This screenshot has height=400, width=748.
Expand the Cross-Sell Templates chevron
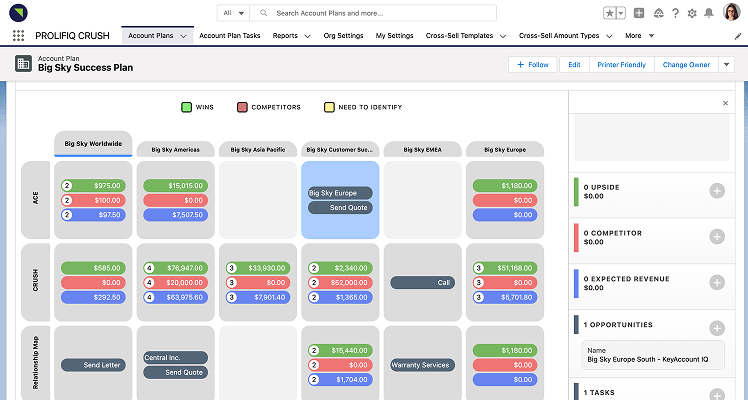click(x=502, y=36)
